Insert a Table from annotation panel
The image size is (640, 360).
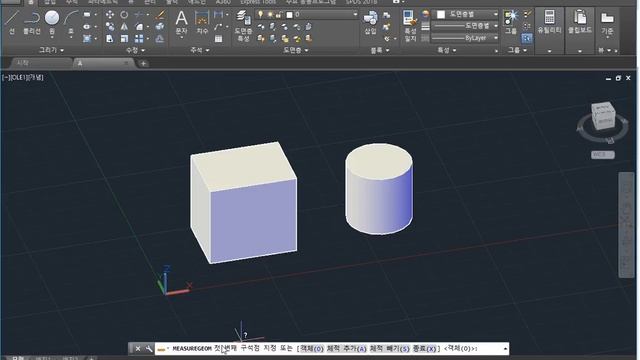point(218,39)
